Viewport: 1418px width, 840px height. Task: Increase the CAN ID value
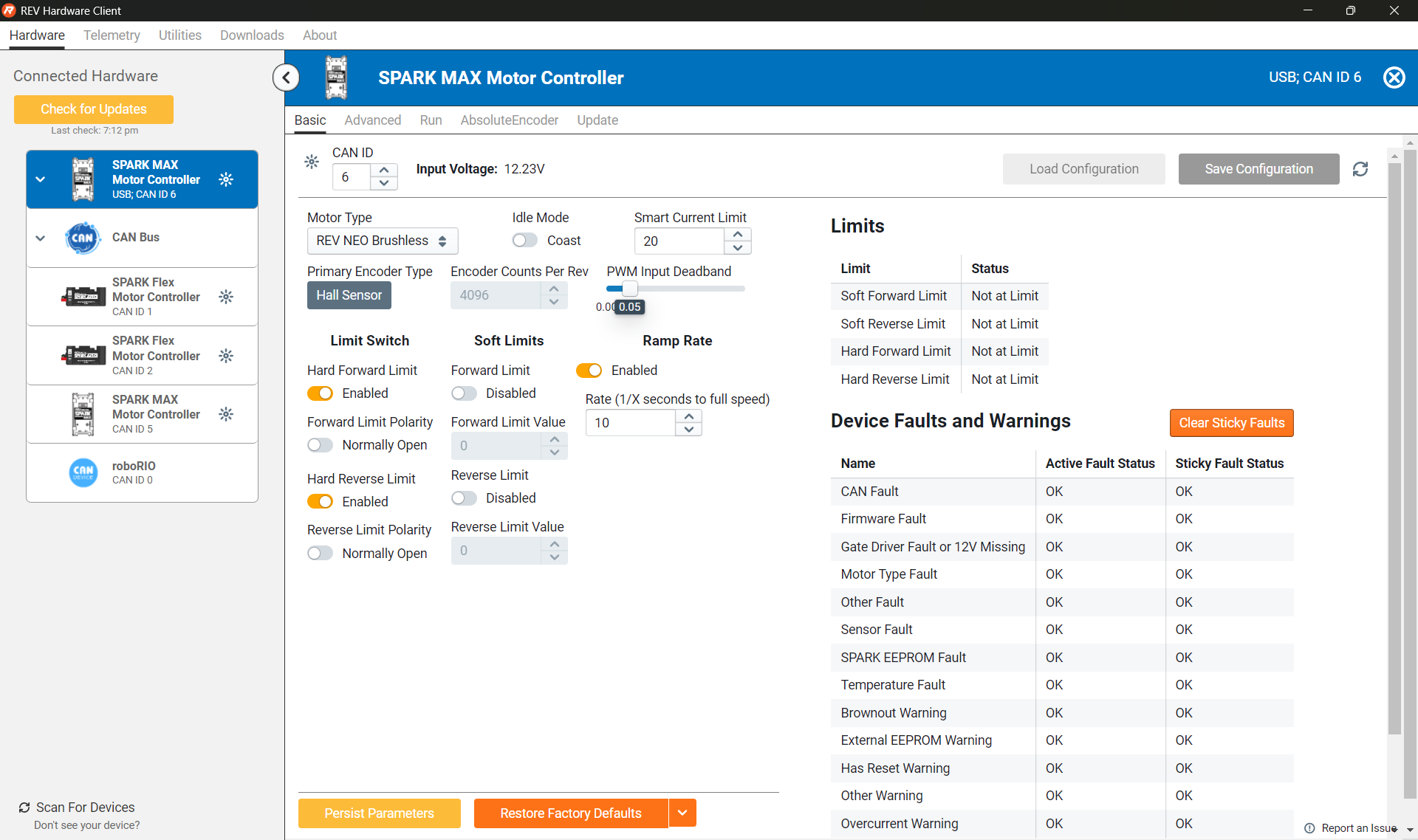[384, 171]
